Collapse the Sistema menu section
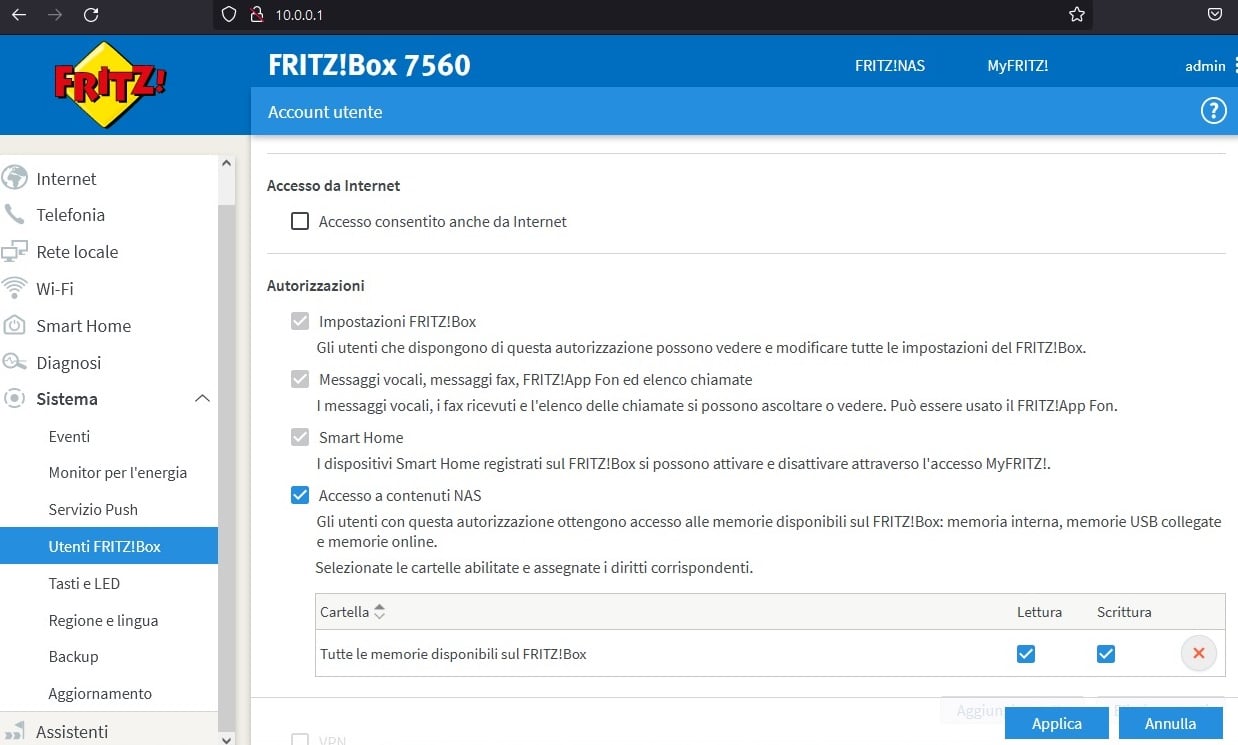 click(x=202, y=399)
